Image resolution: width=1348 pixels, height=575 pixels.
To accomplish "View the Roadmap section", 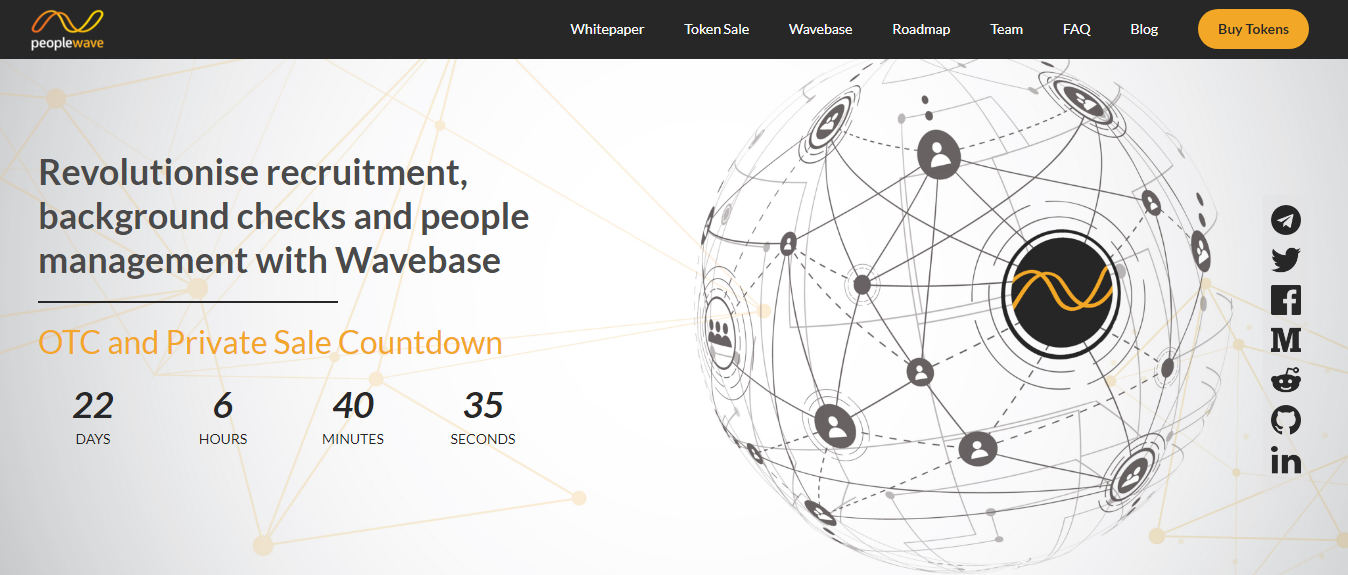I will click(921, 29).
